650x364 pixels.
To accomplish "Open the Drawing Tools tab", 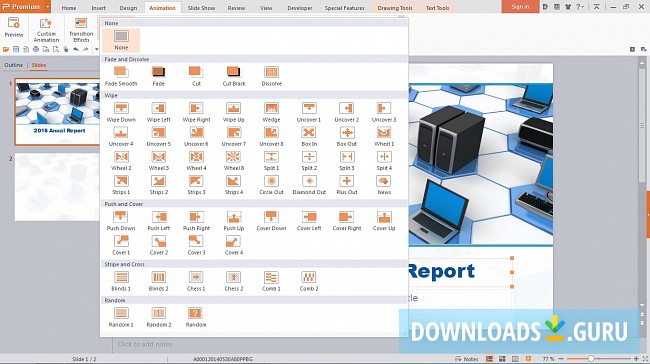I will [x=395, y=8].
